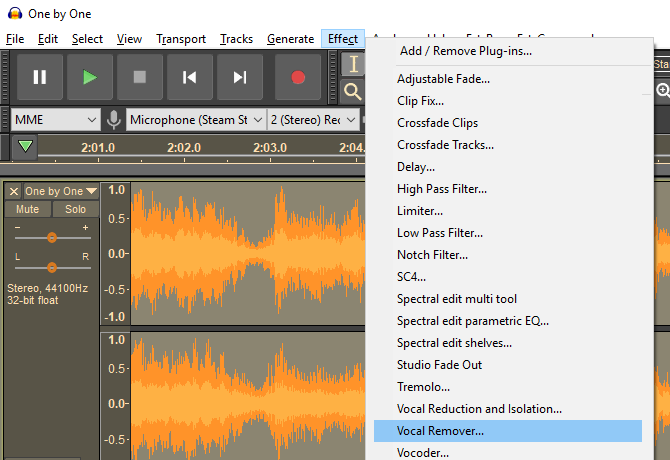Mute the One by One track

click(x=27, y=209)
